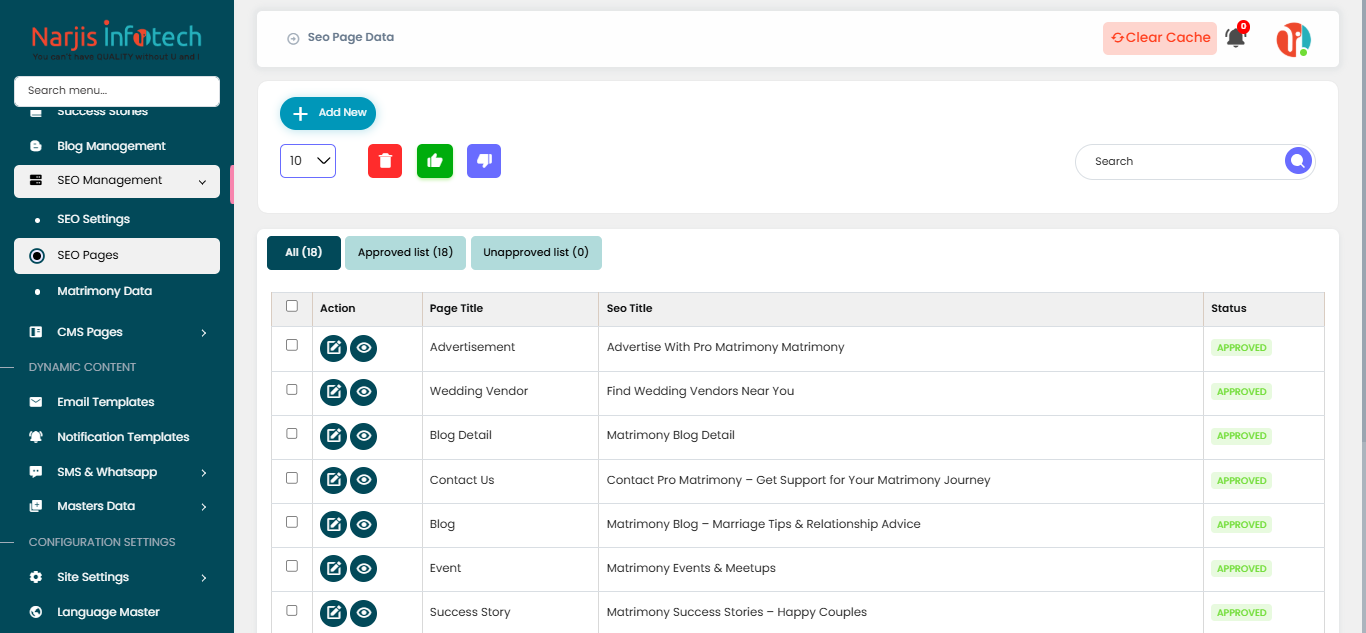View the Contact Us eye icon
Viewport: 1366px width, 633px height.
pos(364,480)
